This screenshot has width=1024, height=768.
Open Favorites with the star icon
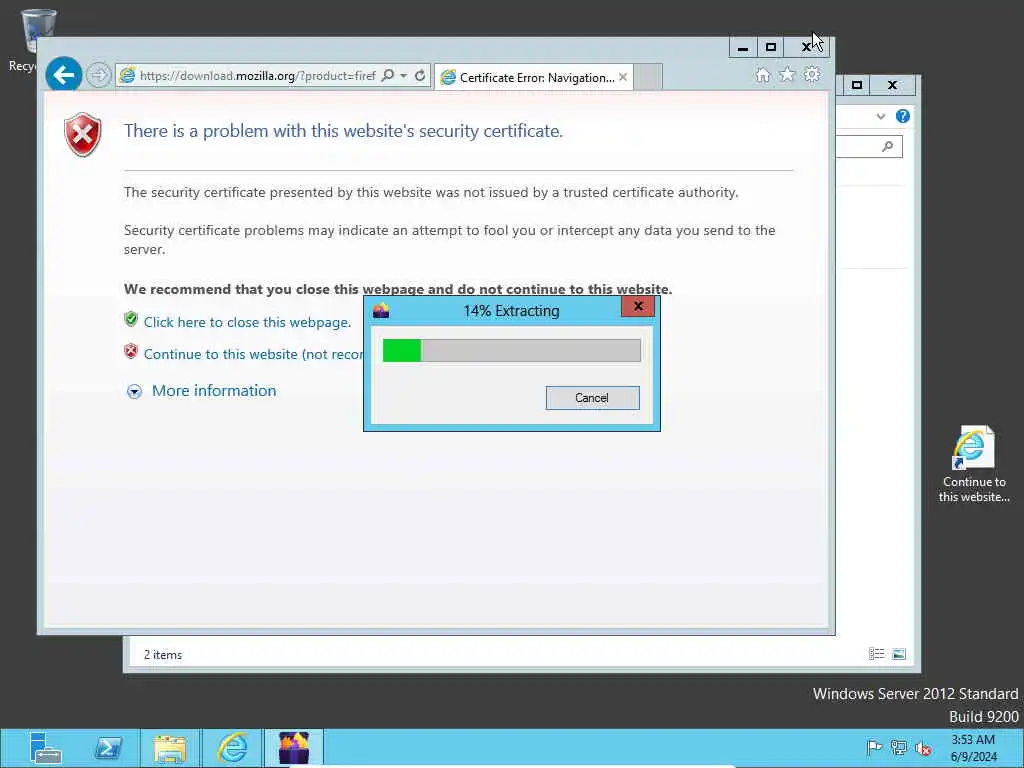point(788,74)
